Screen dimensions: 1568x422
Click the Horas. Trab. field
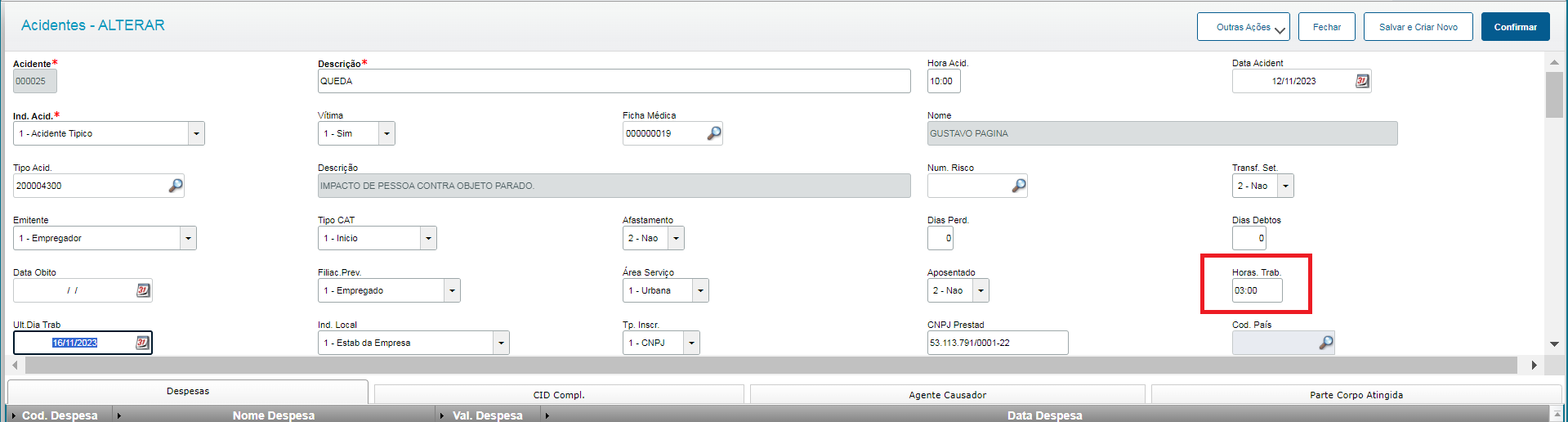coord(1257,290)
